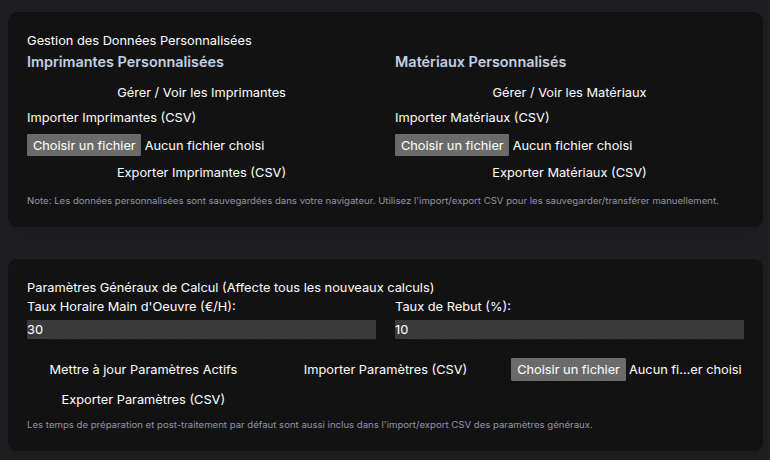This screenshot has height=462, width=770.
Task: Click the Importer Paramètres (CSV) label
Action: [x=385, y=370]
